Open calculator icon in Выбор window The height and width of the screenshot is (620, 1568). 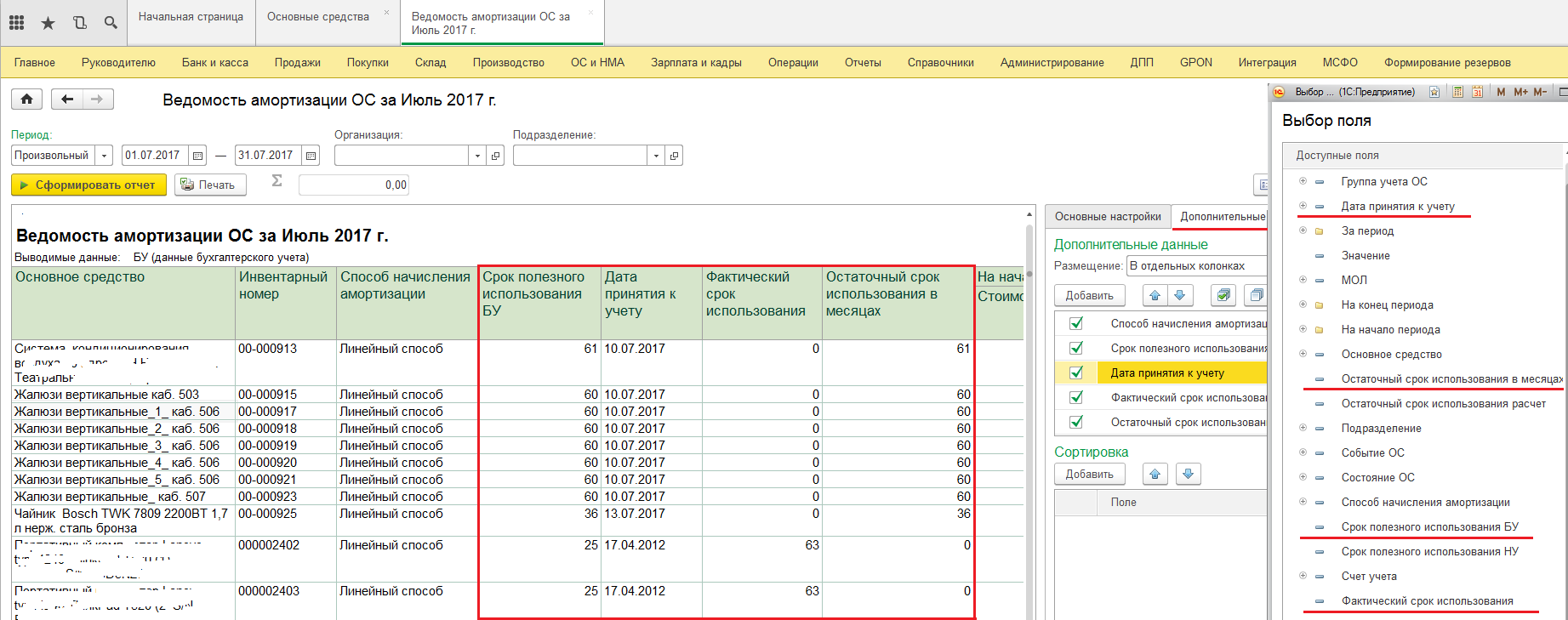(x=1457, y=92)
